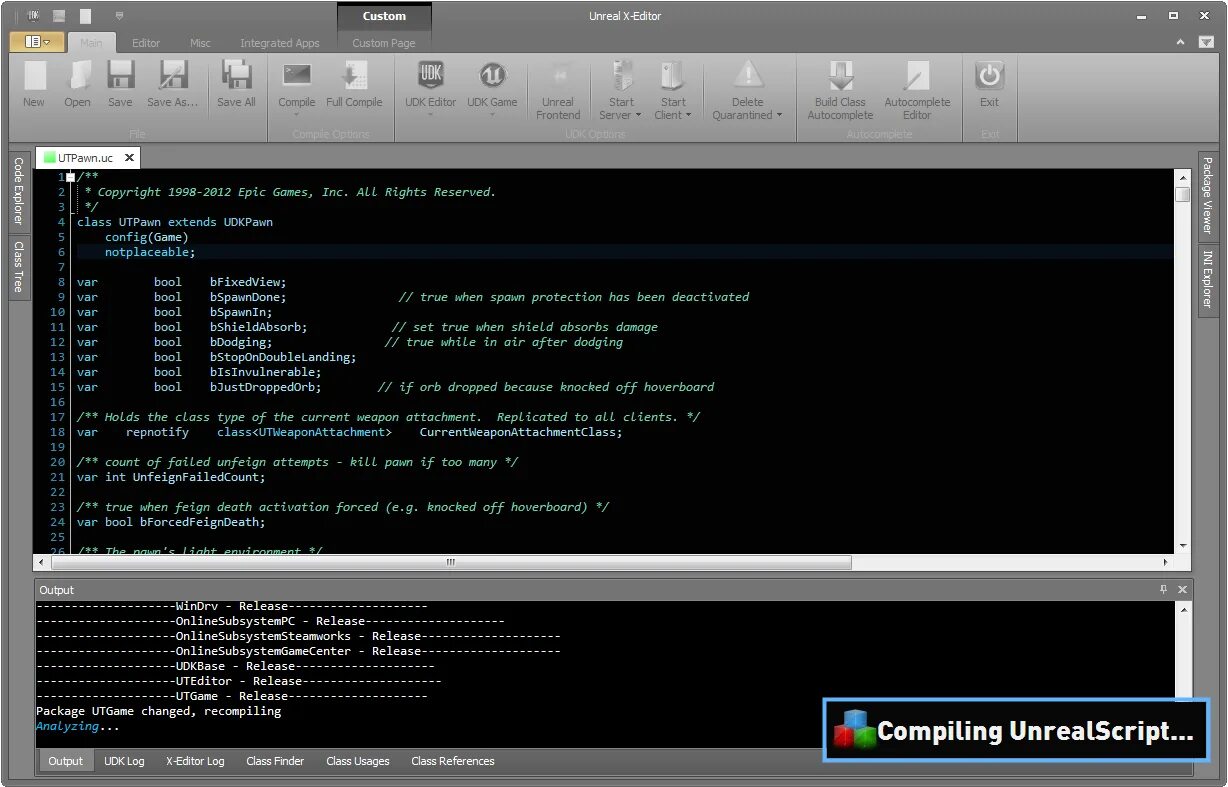Switch to the X-Editor Log tab
1228x787 pixels.
[x=195, y=761]
